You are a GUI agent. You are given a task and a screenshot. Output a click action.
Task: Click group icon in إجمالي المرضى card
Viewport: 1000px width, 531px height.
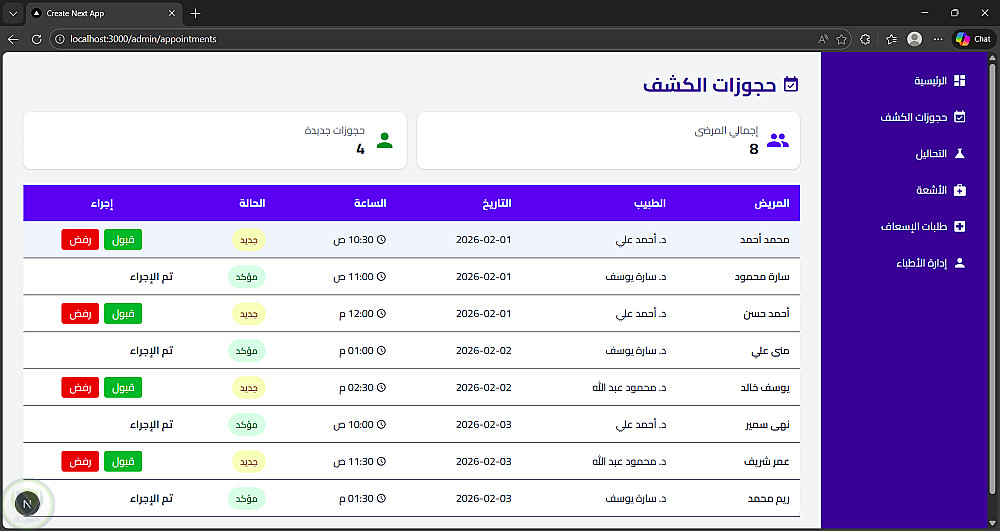tap(777, 140)
